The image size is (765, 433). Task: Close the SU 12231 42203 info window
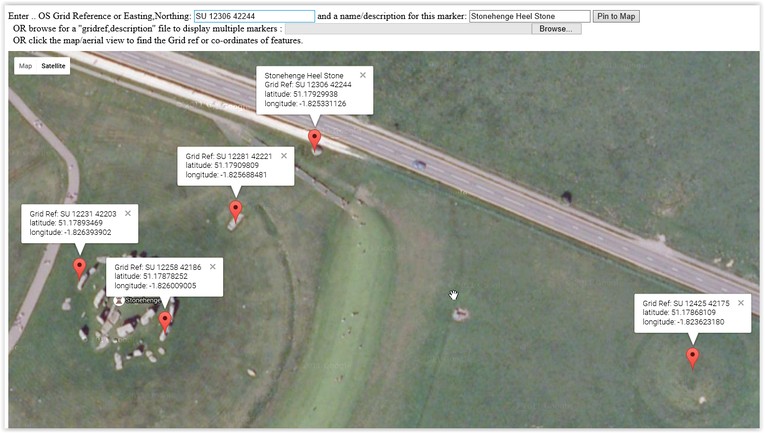coord(128,213)
